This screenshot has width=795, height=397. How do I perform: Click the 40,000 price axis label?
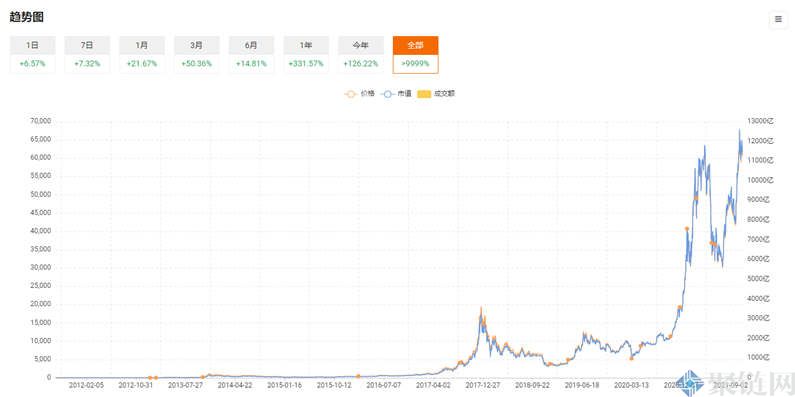coord(42,231)
